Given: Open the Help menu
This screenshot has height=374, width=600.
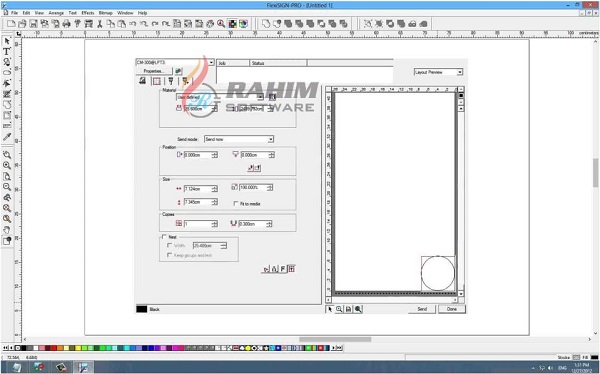Looking at the screenshot, I should 142,13.
